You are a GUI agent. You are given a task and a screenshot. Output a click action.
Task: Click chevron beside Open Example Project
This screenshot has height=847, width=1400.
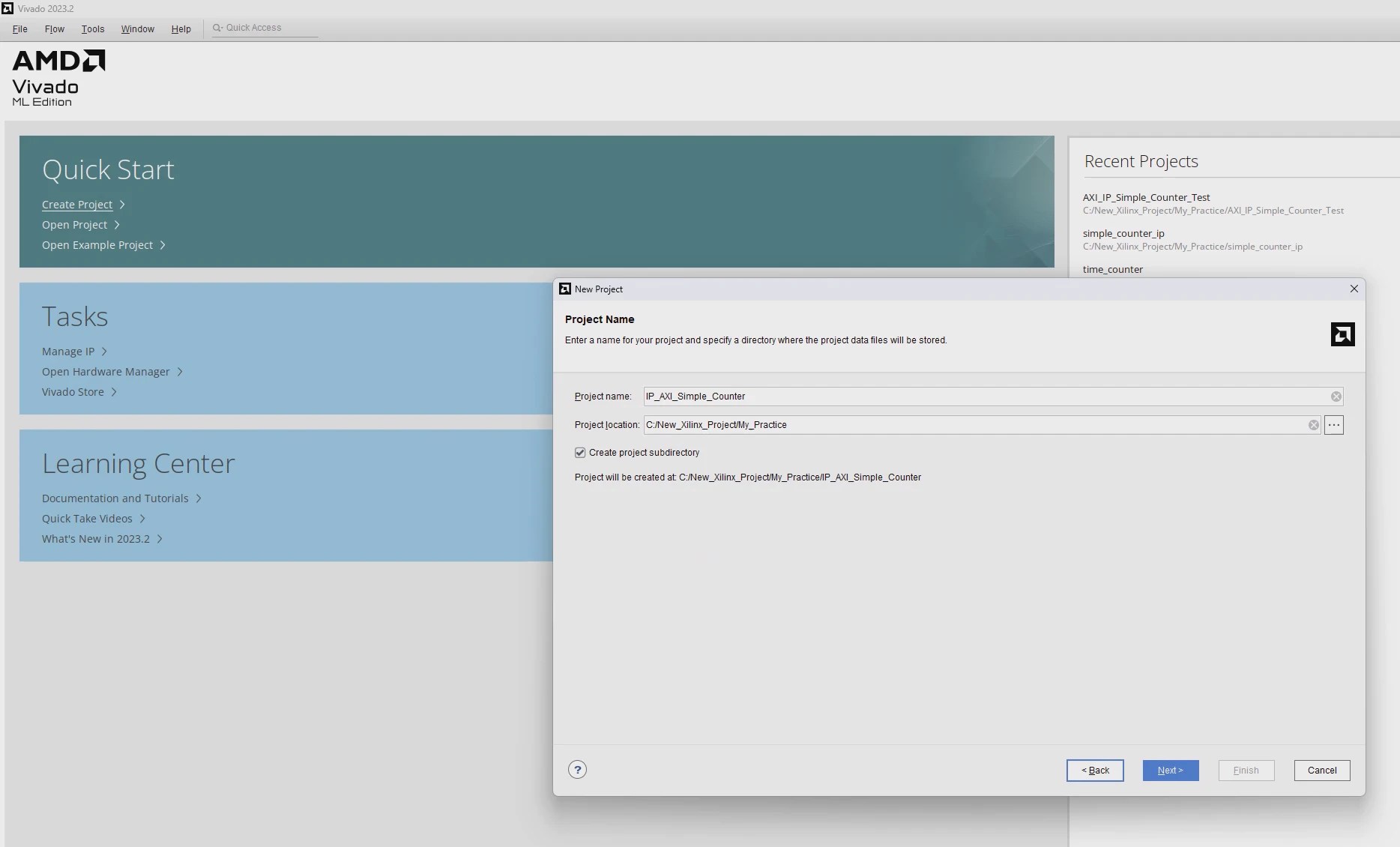(163, 245)
